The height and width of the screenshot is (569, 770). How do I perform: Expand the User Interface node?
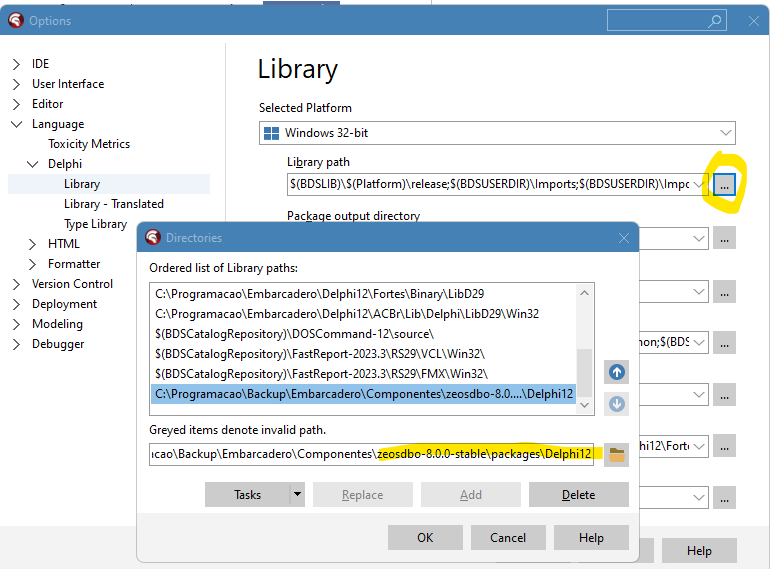pyautogui.click(x=16, y=84)
